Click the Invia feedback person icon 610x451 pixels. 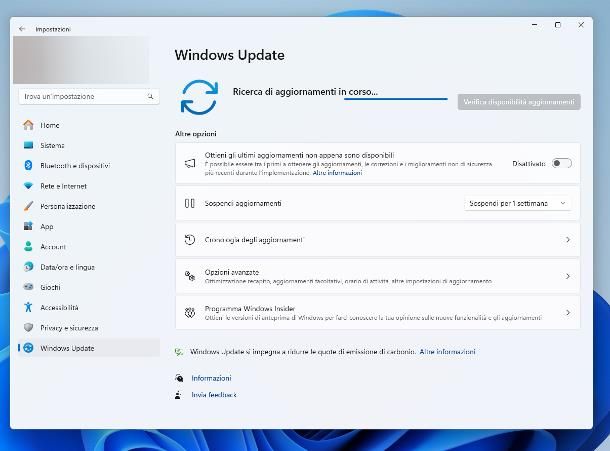[x=178, y=395]
